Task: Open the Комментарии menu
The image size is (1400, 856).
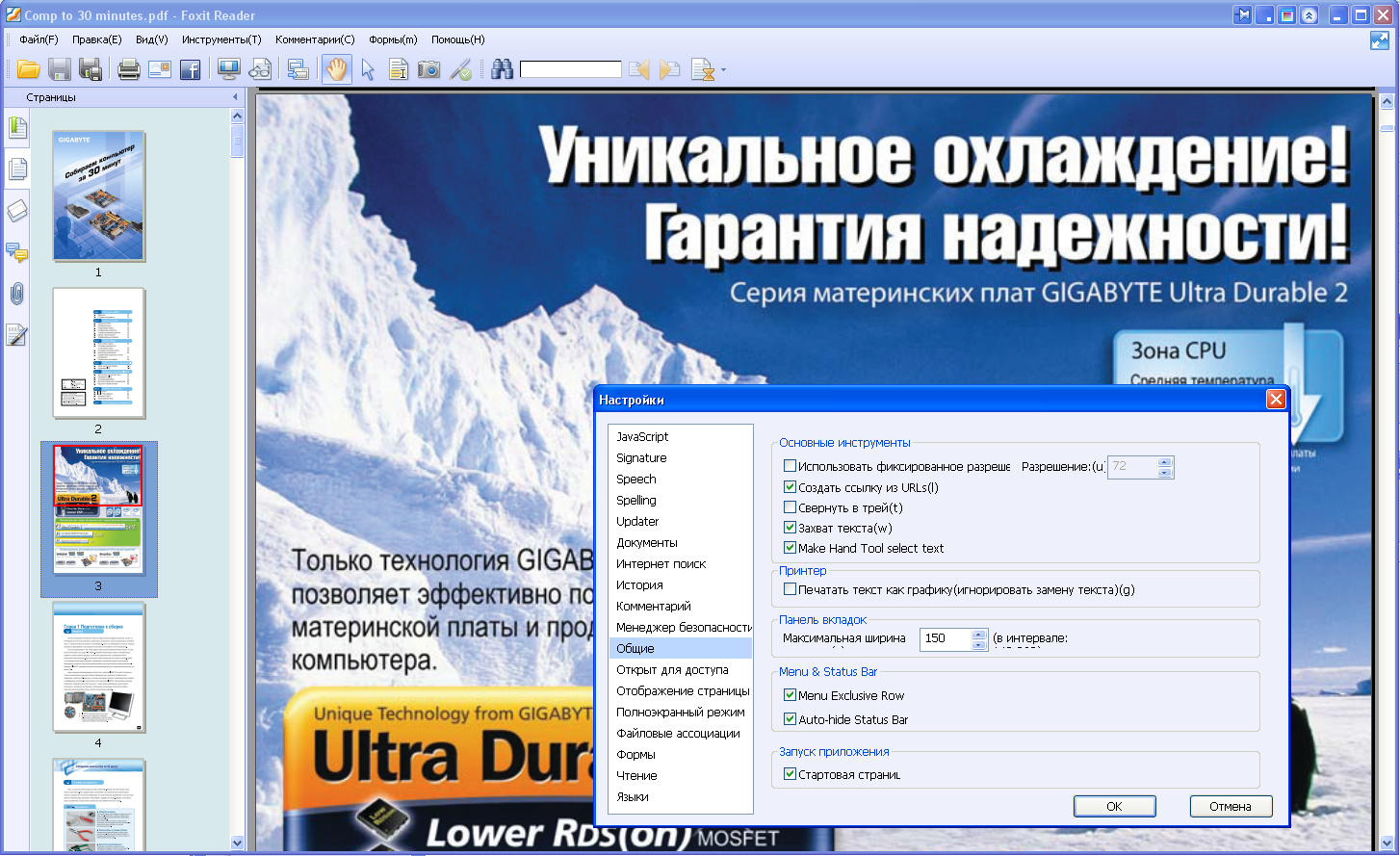Action: (315, 39)
